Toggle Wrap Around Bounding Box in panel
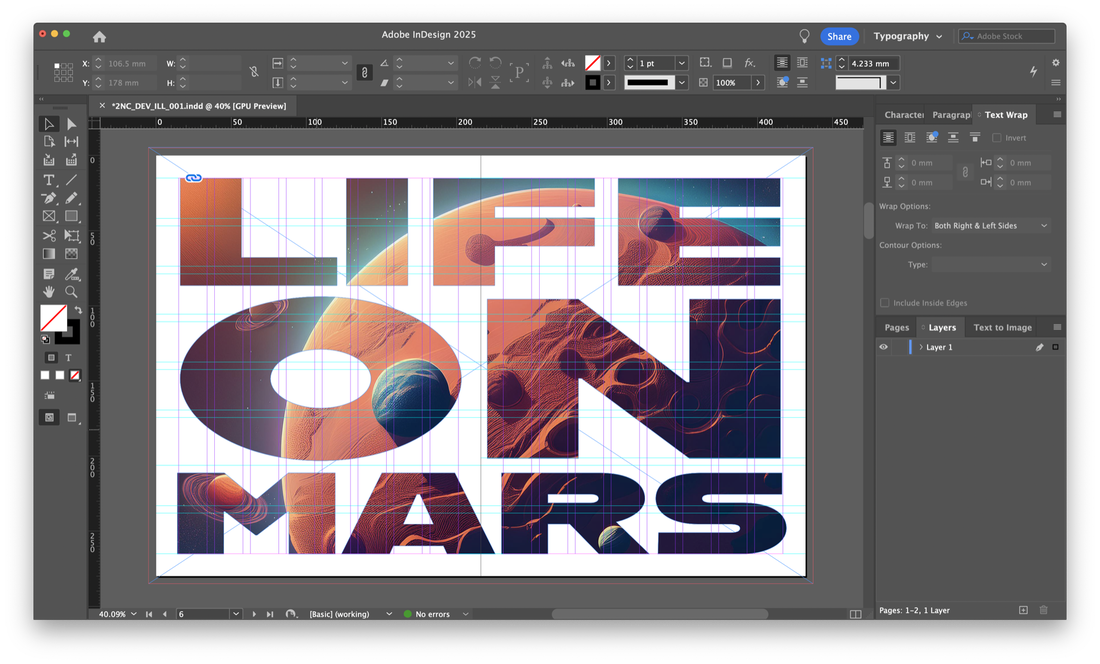The image size is (1100, 664). tap(910, 138)
